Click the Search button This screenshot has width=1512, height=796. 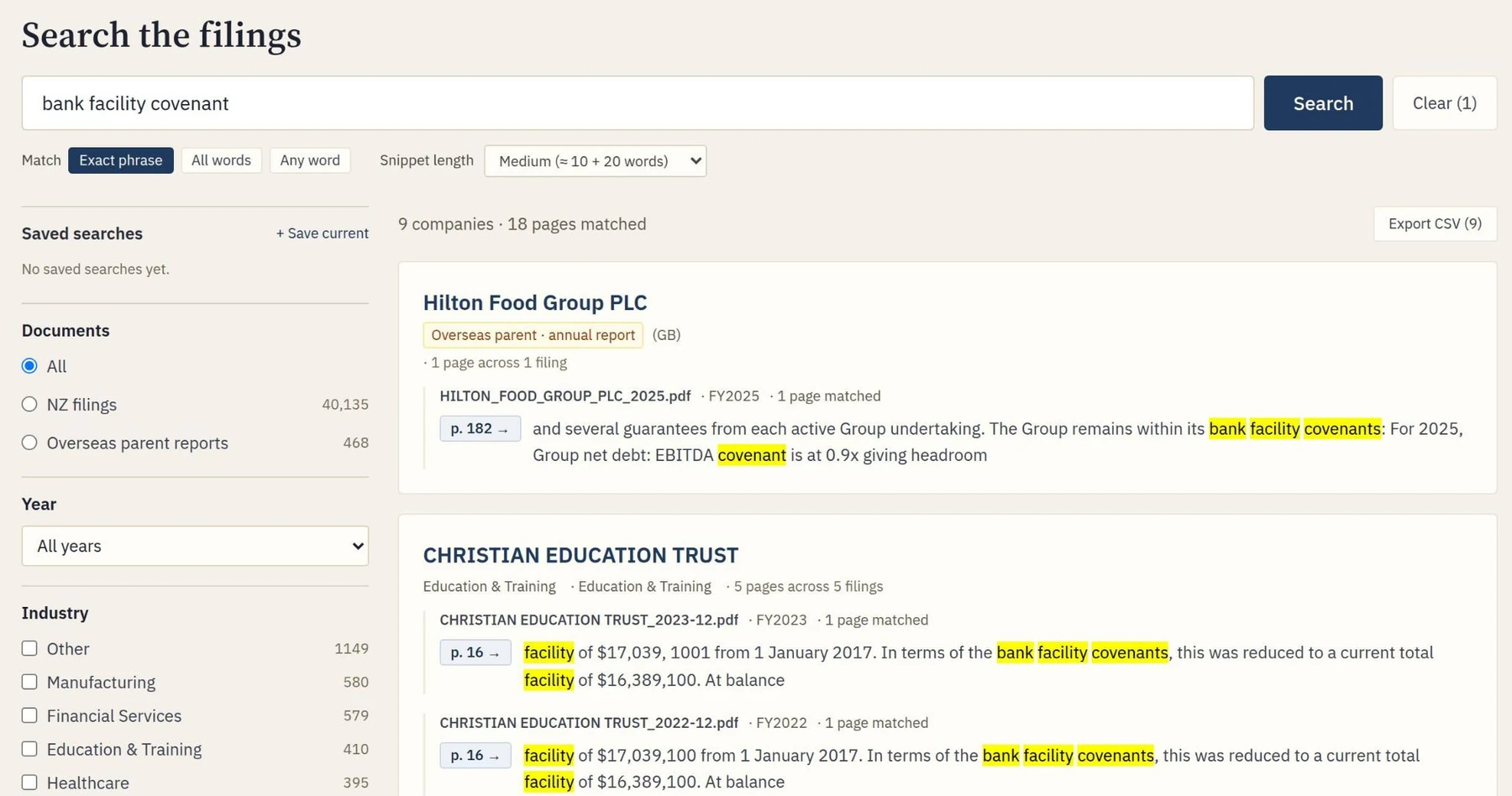coord(1323,103)
